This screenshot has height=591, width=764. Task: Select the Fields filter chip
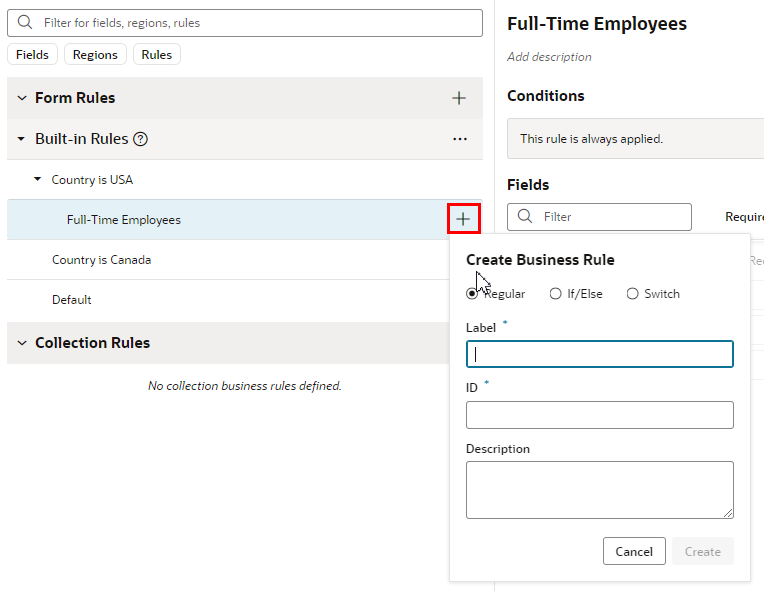coord(32,55)
